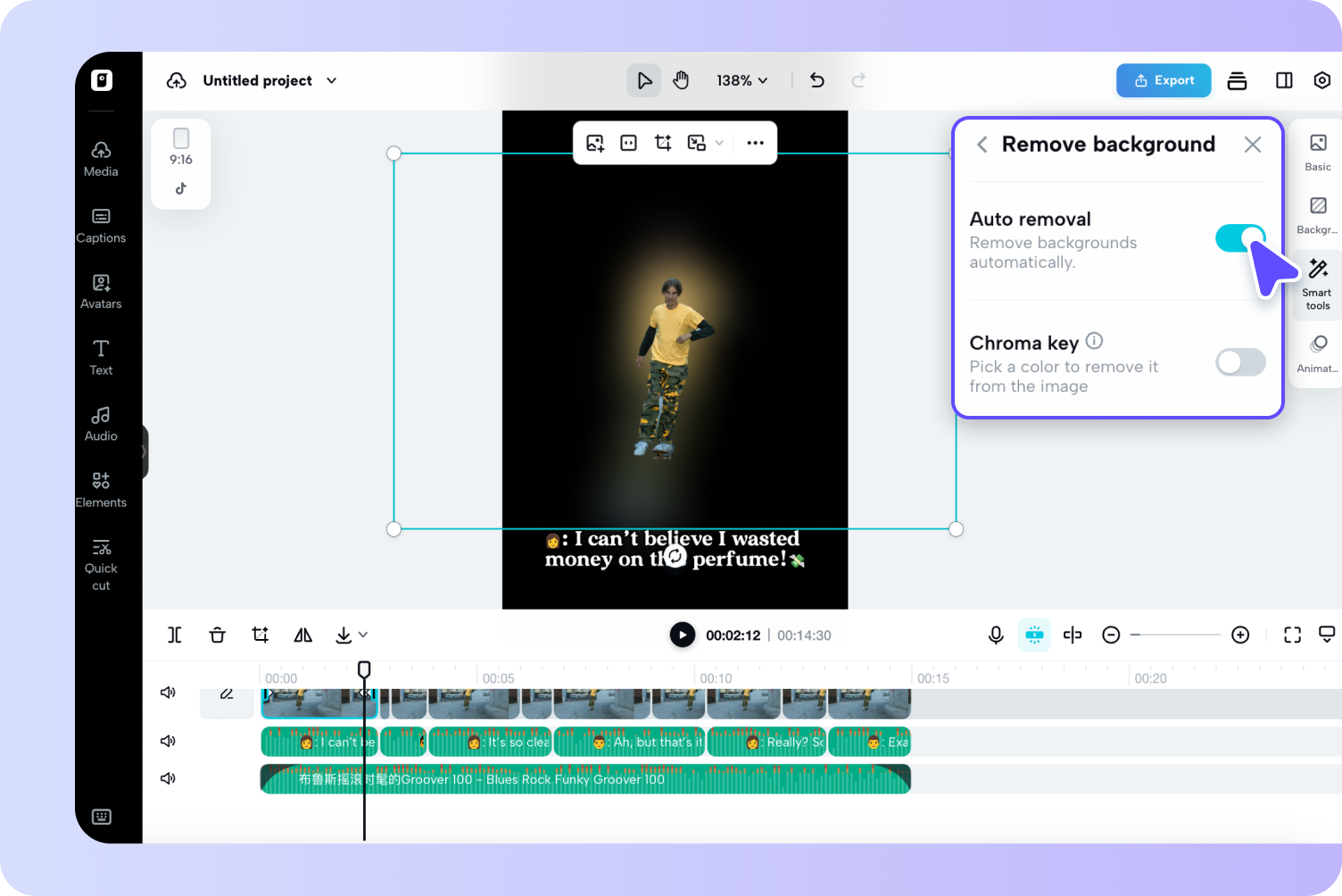Open the Quick cut tool
The width and height of the screenshot is (1342, 896).
[x=101, y=565]
